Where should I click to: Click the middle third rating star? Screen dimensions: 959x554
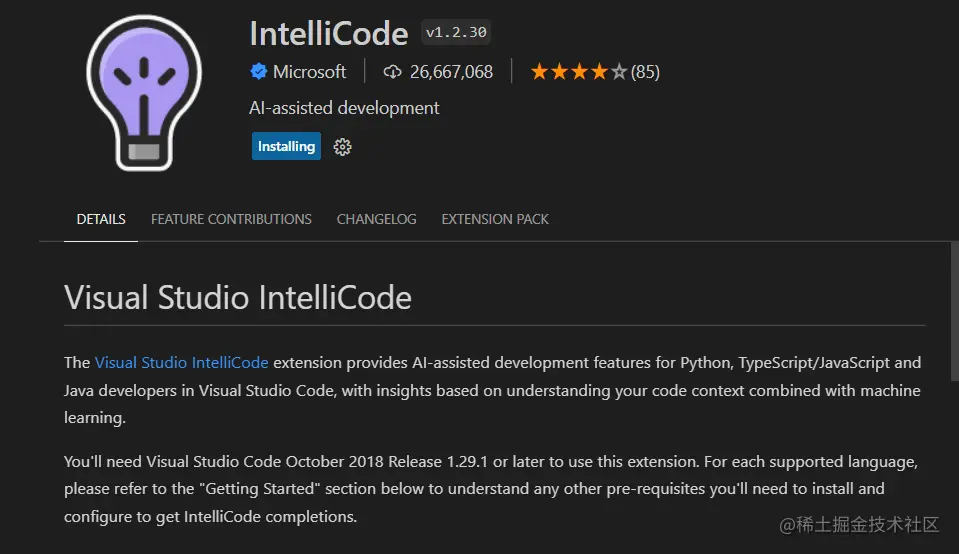(579, 72)
